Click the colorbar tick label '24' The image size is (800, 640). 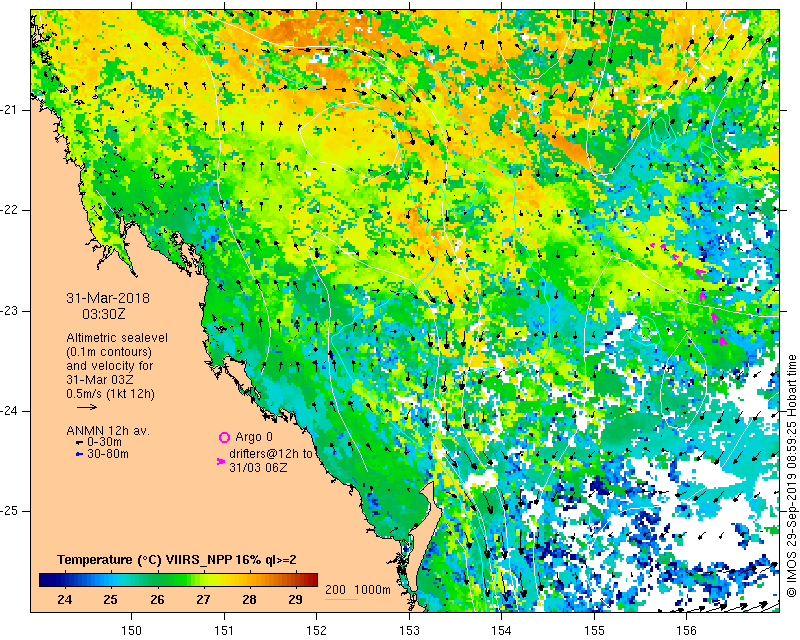pyautogui.click(x=65, y=600)
